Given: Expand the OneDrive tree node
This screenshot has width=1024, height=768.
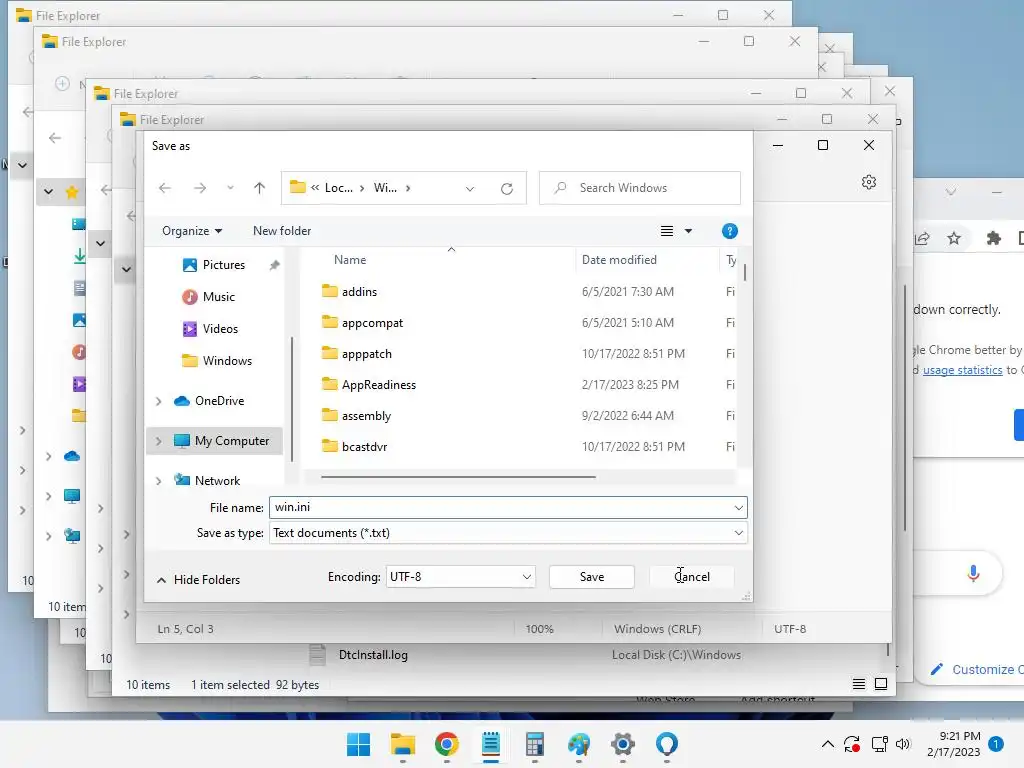Looking at the screenshot, I should 159,401.
